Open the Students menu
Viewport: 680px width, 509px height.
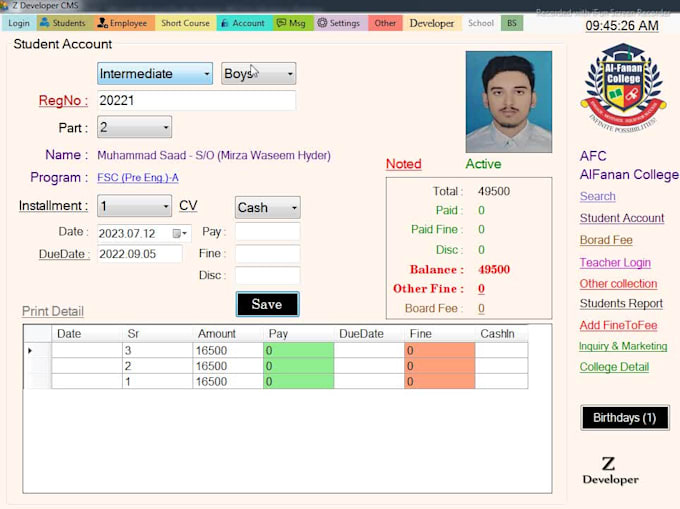point(65,23)
